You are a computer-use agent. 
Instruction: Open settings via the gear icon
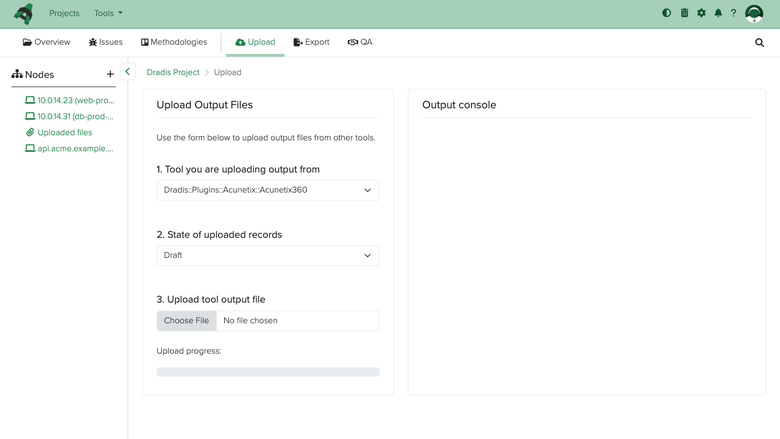[x=701, y=13]
